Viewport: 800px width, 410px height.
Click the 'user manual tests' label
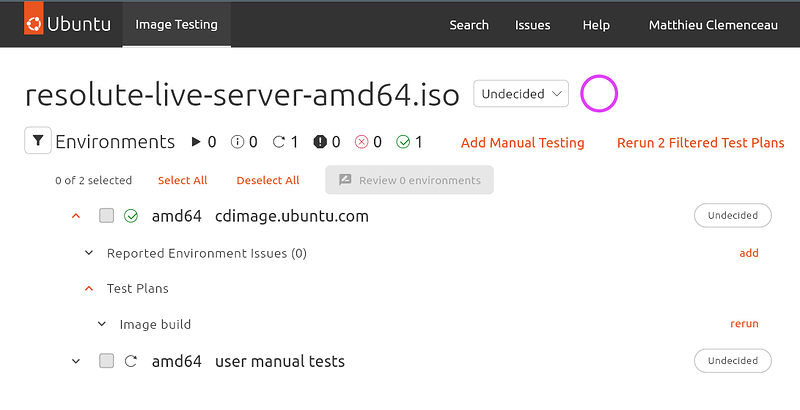click(280, 362)
